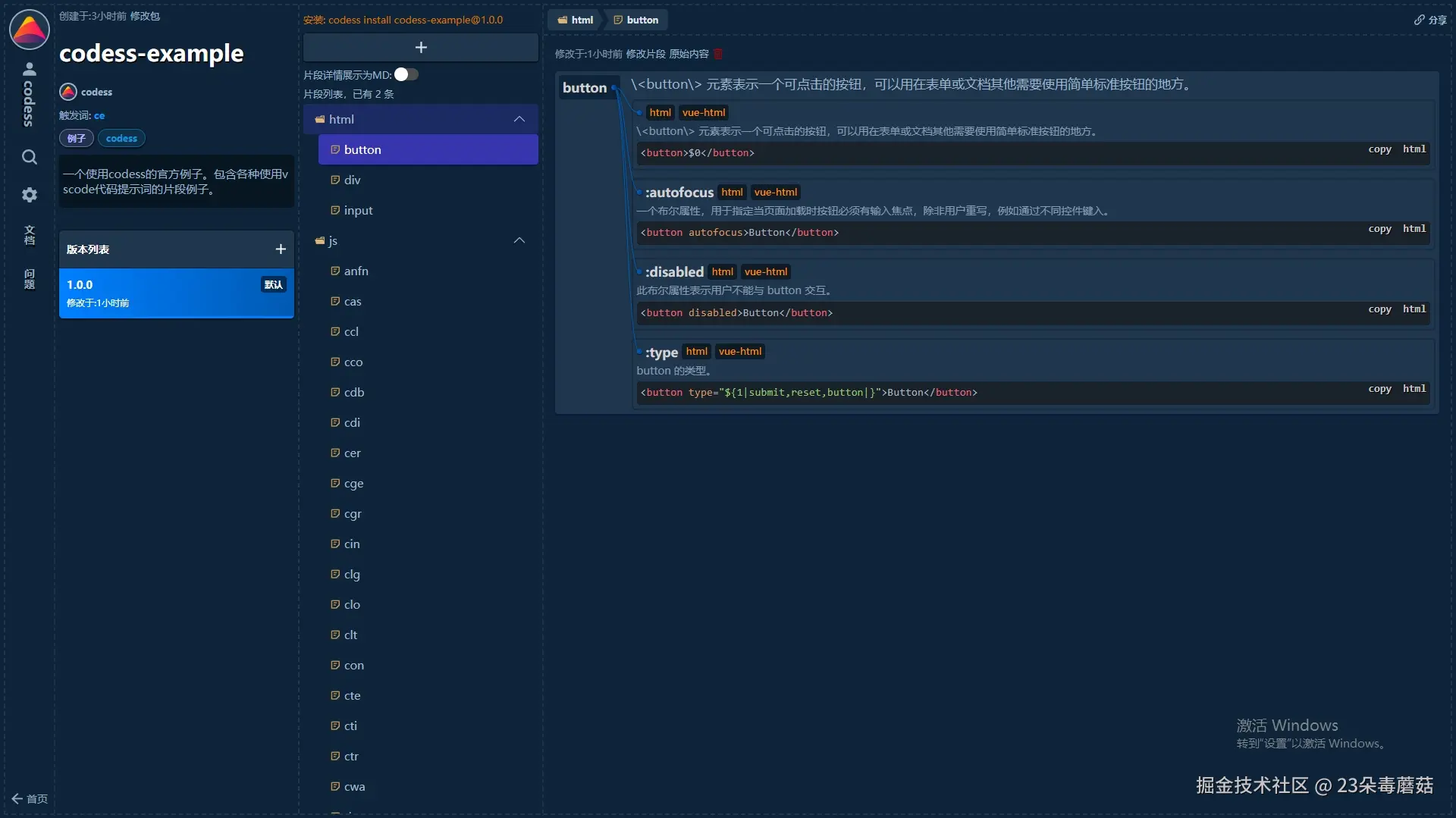Return to home via 首页 link
This screenshot has height=818, width=1456.
pos(30,798)
